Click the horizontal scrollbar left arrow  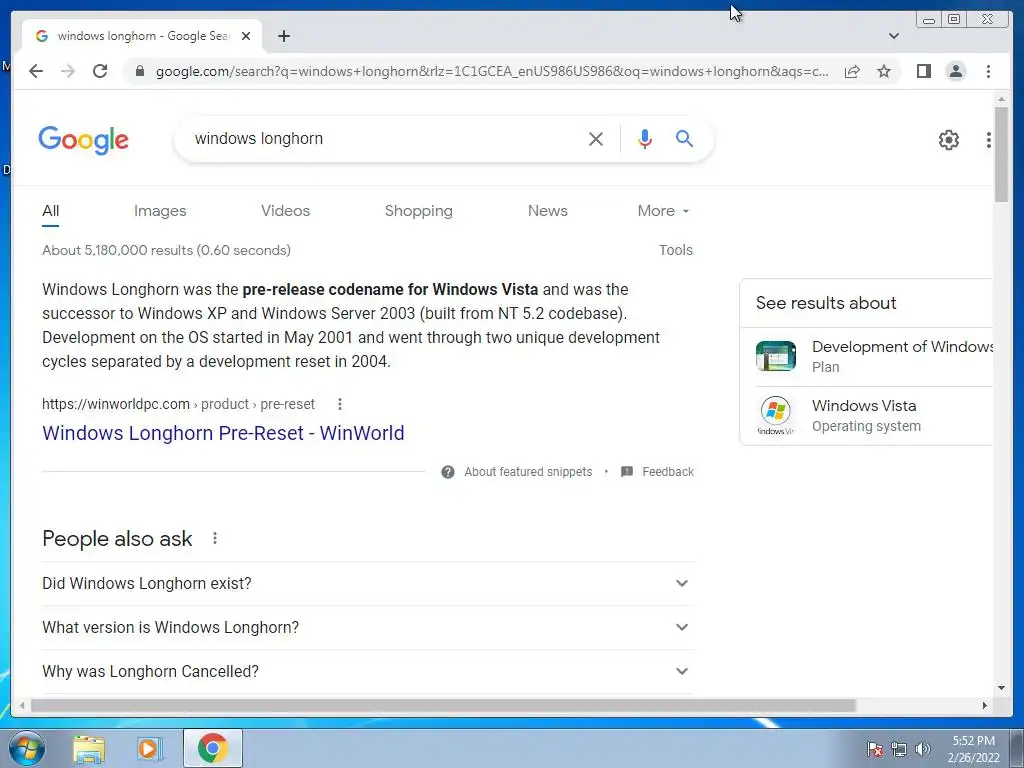point(22,705)
